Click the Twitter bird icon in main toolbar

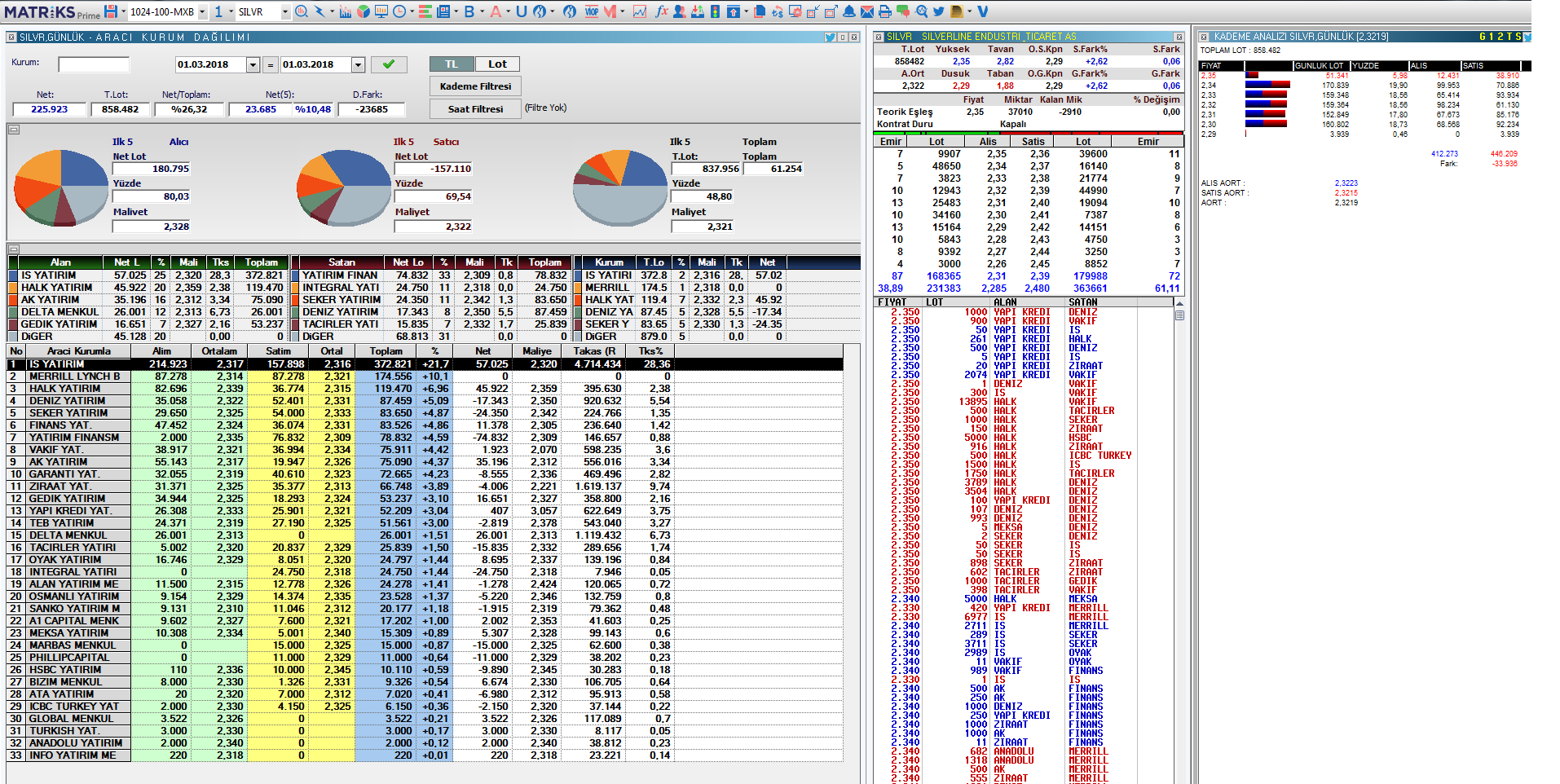(938, 11)
